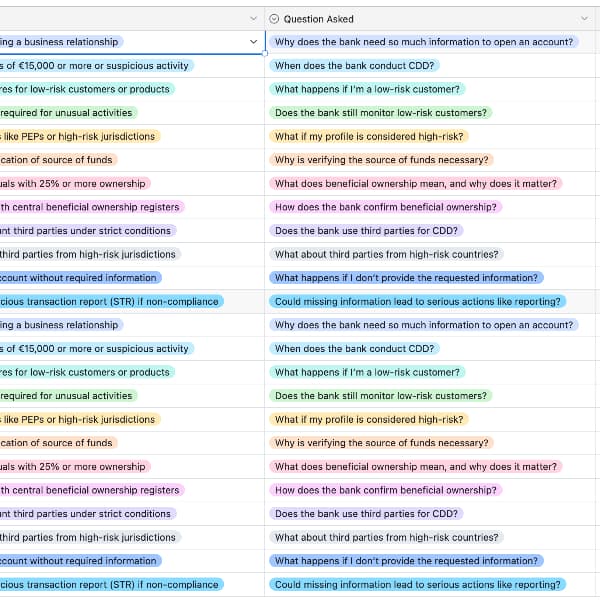Select the first 'What does beneficial ownership mean' tag

pos(416,184)
